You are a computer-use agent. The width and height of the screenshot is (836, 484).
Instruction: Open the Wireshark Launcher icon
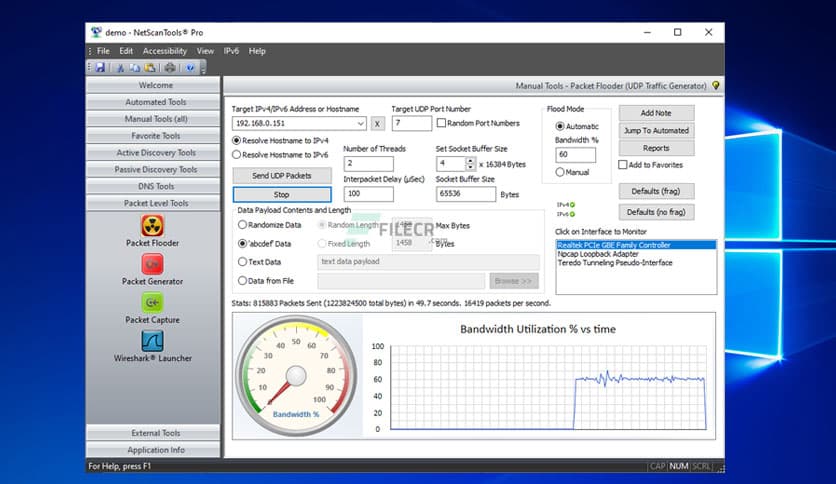click(x=152, y=341)
